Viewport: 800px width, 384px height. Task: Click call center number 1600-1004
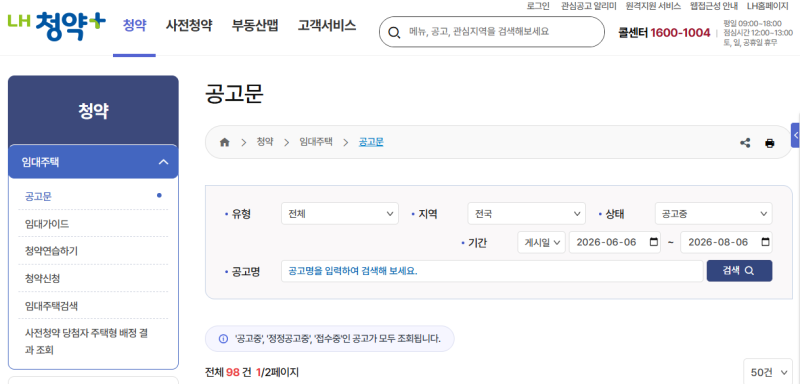point(680,33)
